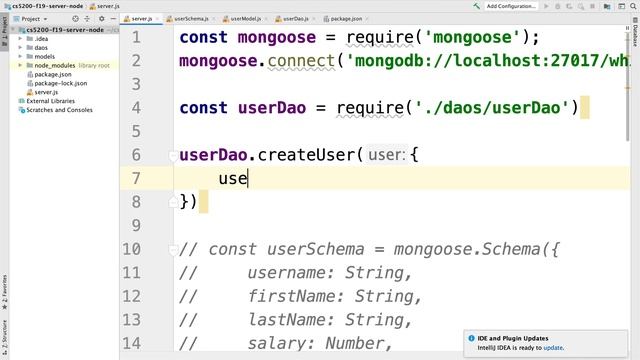Viewport: 640px width, 360px height.
Task: Close the package.json editor tab
Action: point(367,19)
